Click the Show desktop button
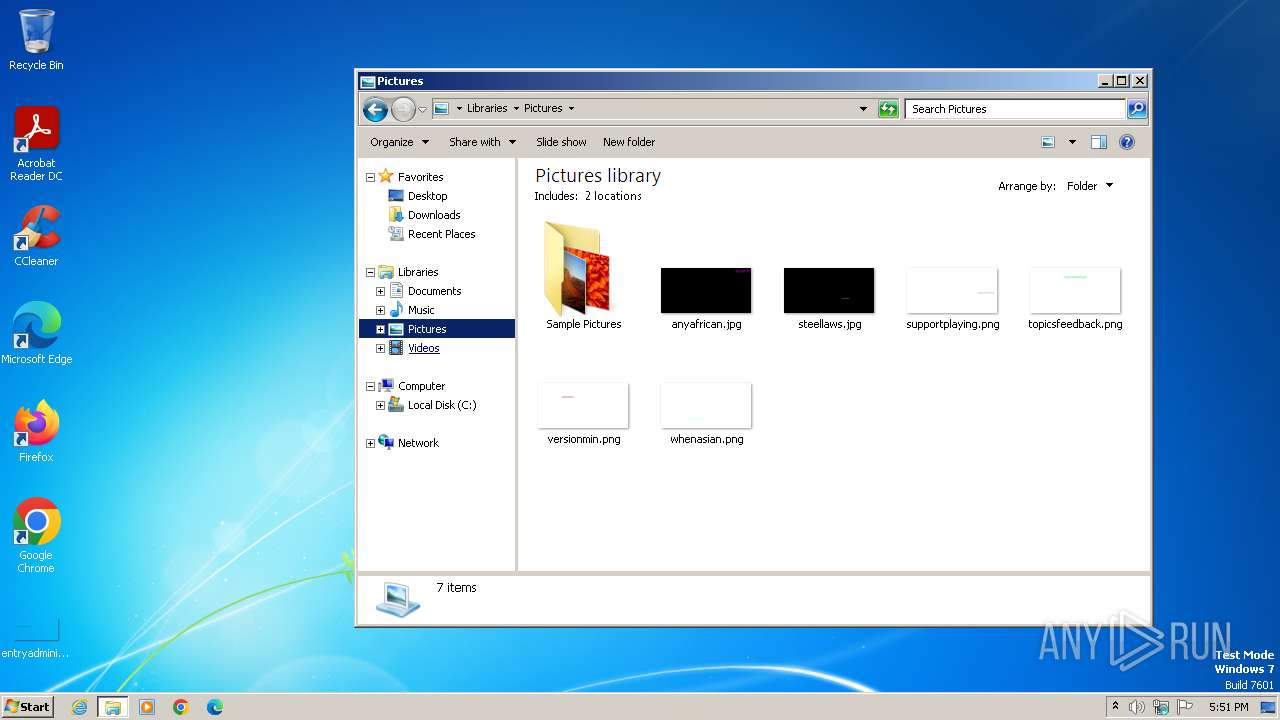Image resolution: width=1280 pixels, height=720 pixels. 1269,707
